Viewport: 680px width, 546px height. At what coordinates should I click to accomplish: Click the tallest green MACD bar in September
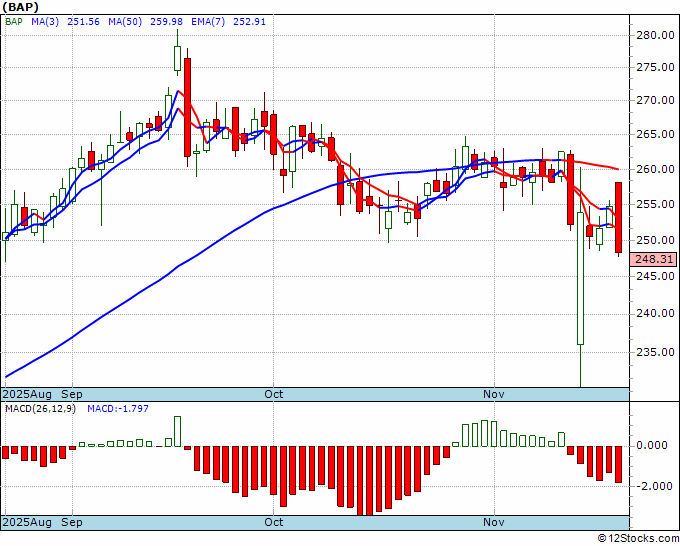coord(177,432)
